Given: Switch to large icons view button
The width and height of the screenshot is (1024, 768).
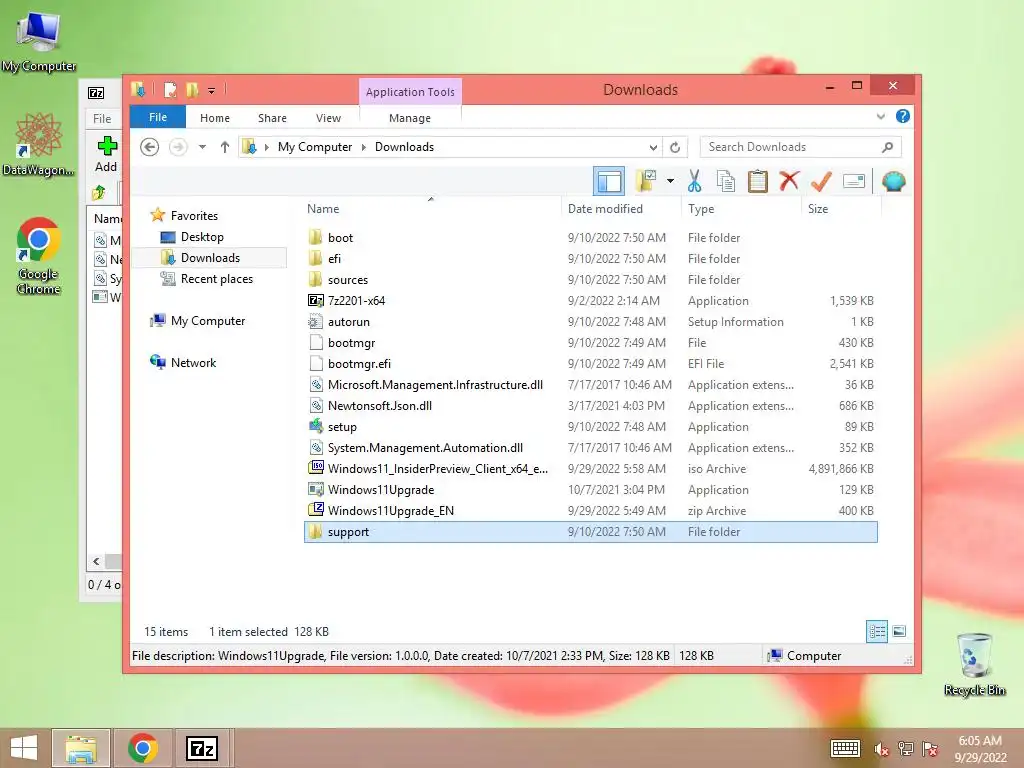Looking at the screenshot, I should (x=899, y=631).
